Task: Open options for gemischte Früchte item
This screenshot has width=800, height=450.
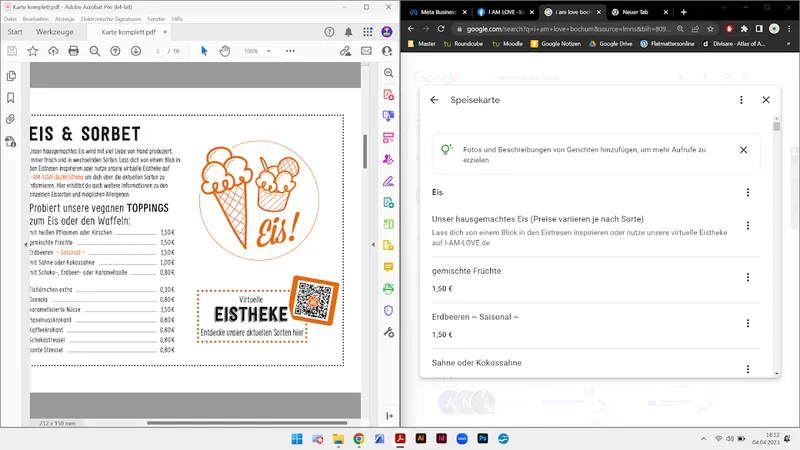Action: pos(747,277)
